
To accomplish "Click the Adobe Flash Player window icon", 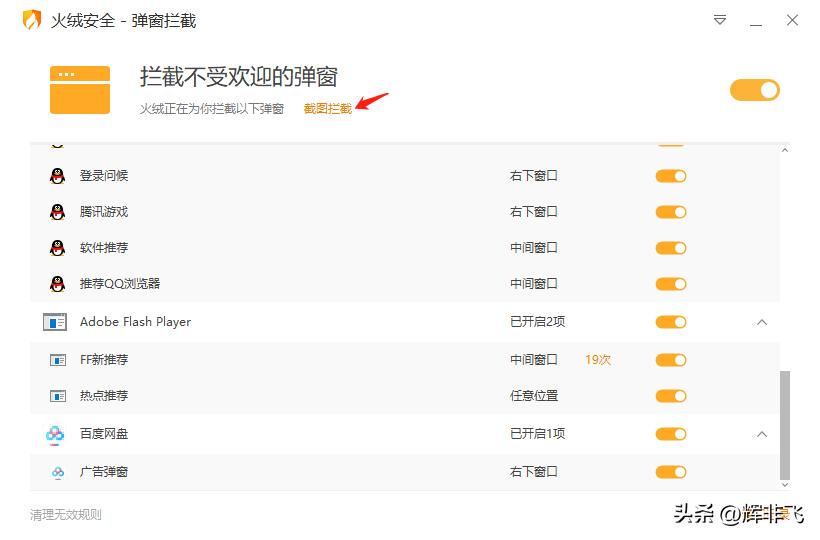I will pyautogui.click(x=55, y=322).
